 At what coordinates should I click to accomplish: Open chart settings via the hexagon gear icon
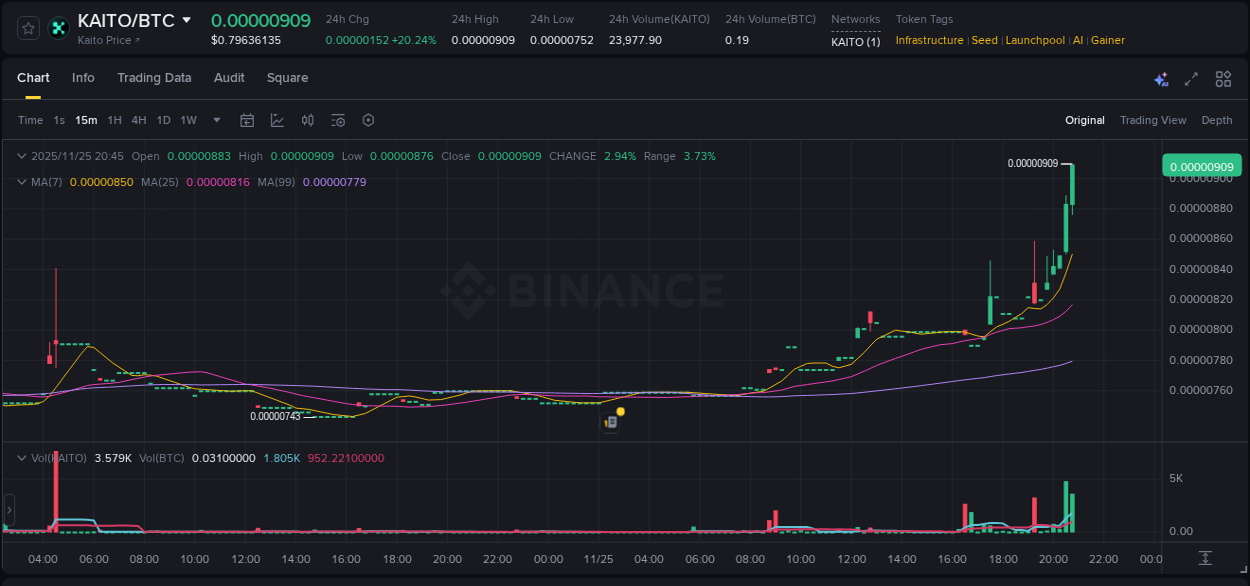click(x=367, y=120)
